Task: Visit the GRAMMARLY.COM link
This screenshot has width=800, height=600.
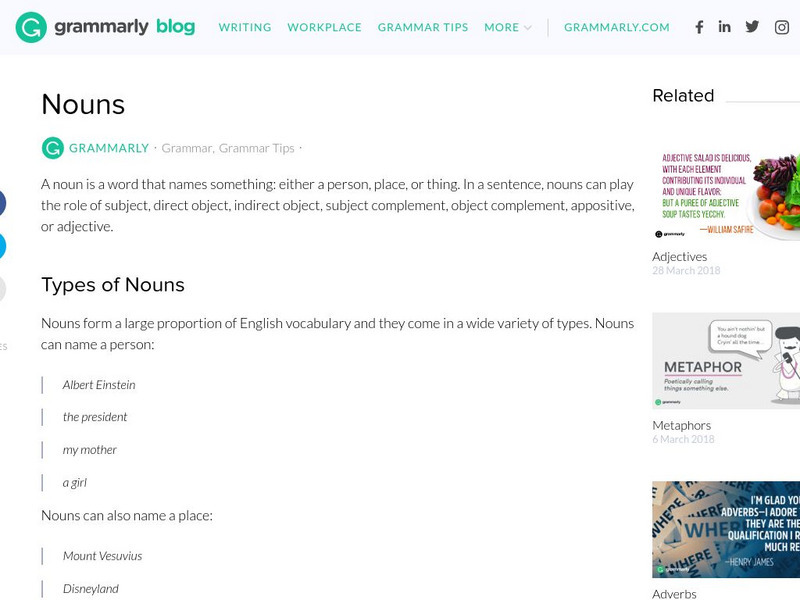Action: tap(617, 27)
